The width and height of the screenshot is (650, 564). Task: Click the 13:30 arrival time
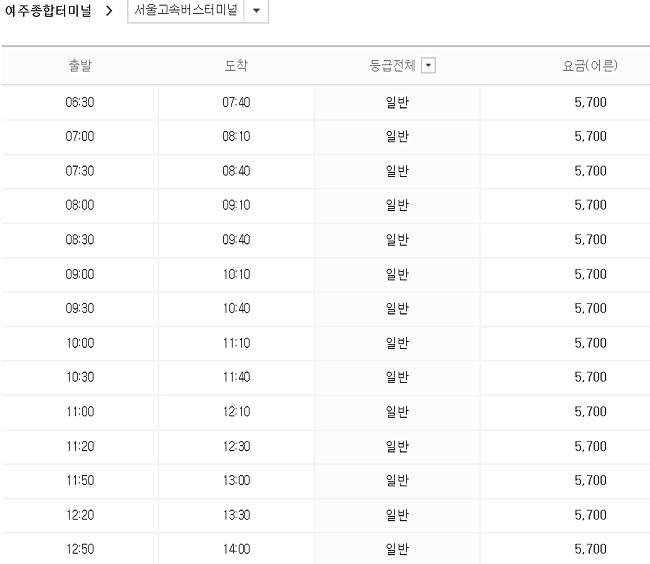(236, 515)
